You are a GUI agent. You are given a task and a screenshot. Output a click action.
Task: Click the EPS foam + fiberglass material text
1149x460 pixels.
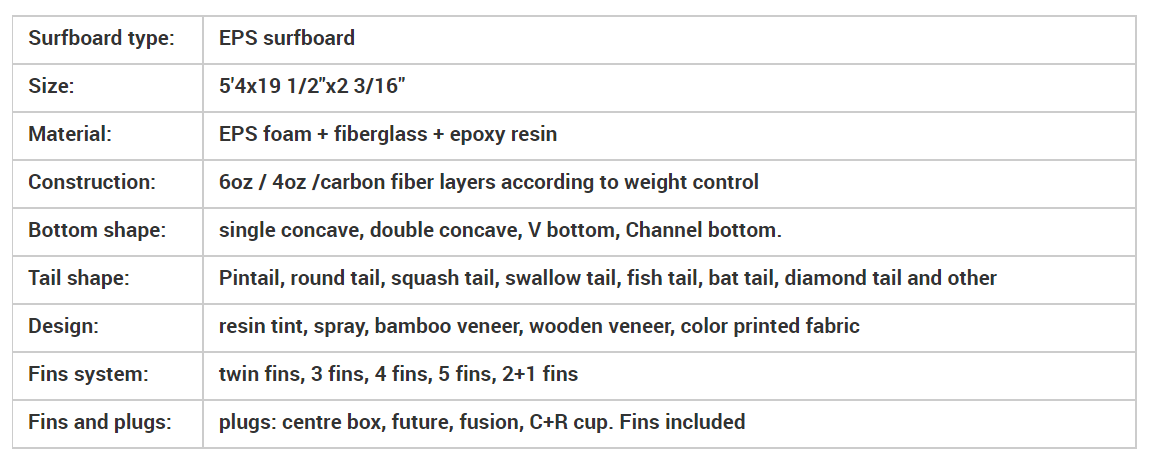pos(388,134)
